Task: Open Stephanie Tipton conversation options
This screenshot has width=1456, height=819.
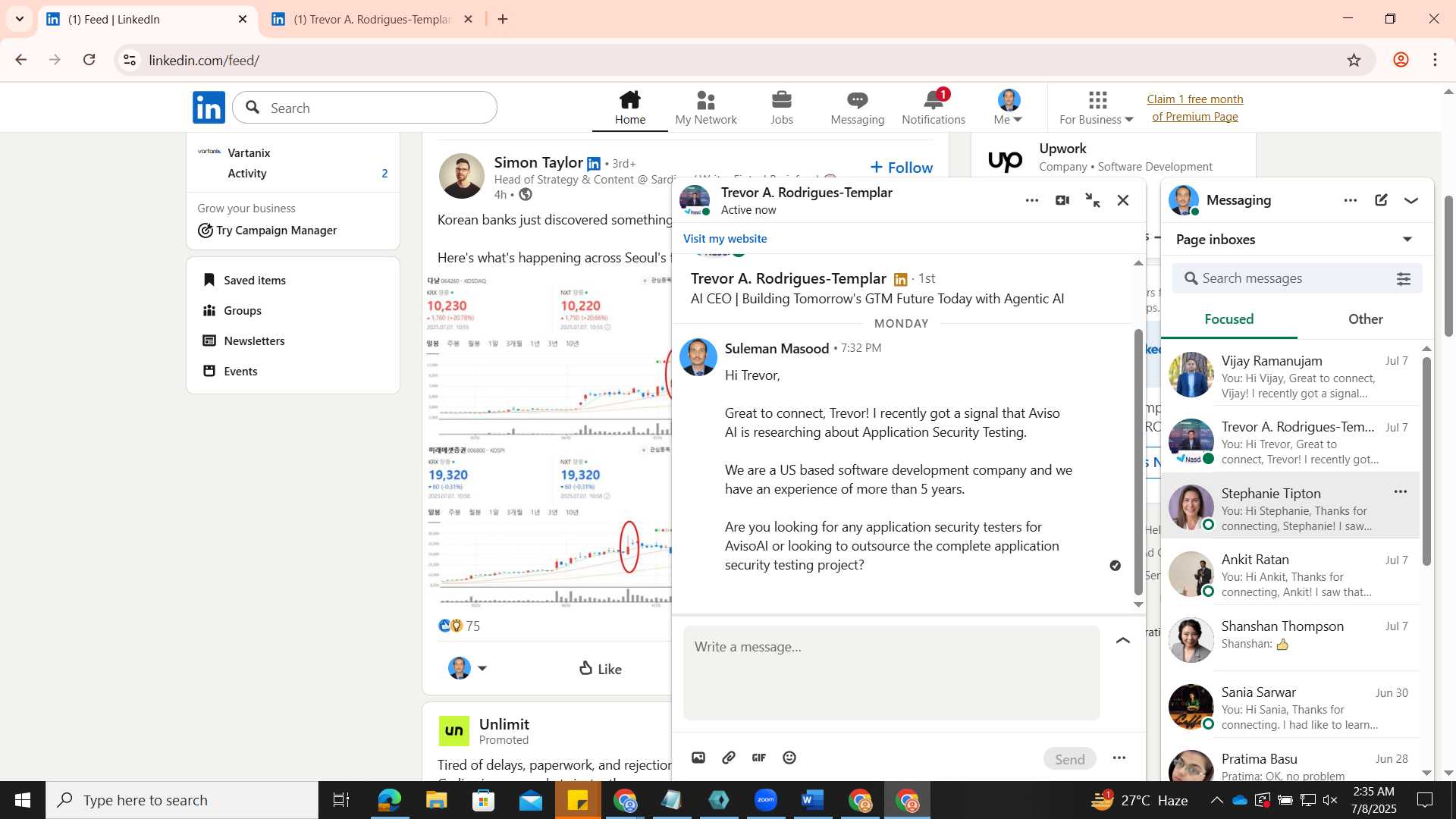Action: (x=1401, y=492)
